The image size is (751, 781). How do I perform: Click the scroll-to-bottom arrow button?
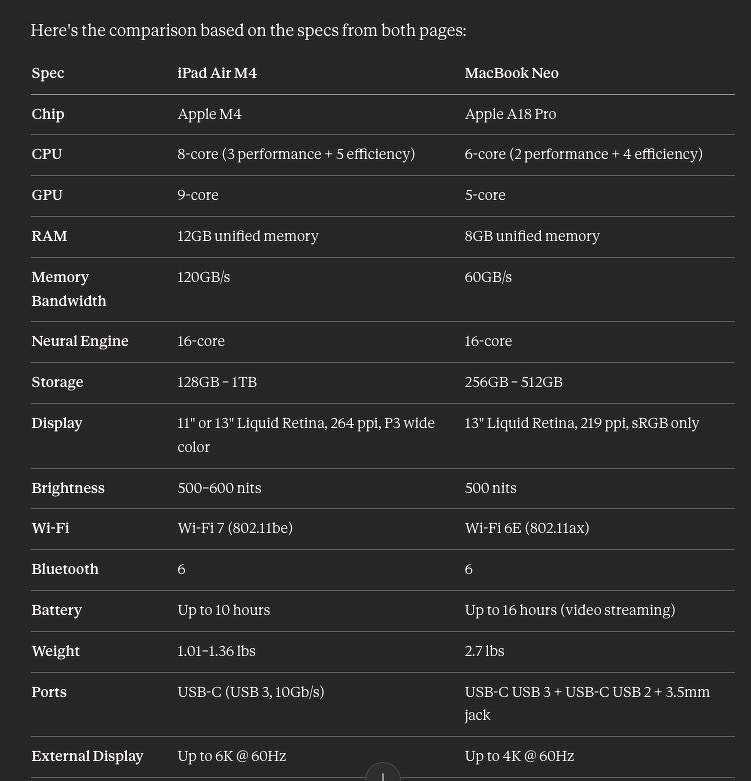coord(383,773)
